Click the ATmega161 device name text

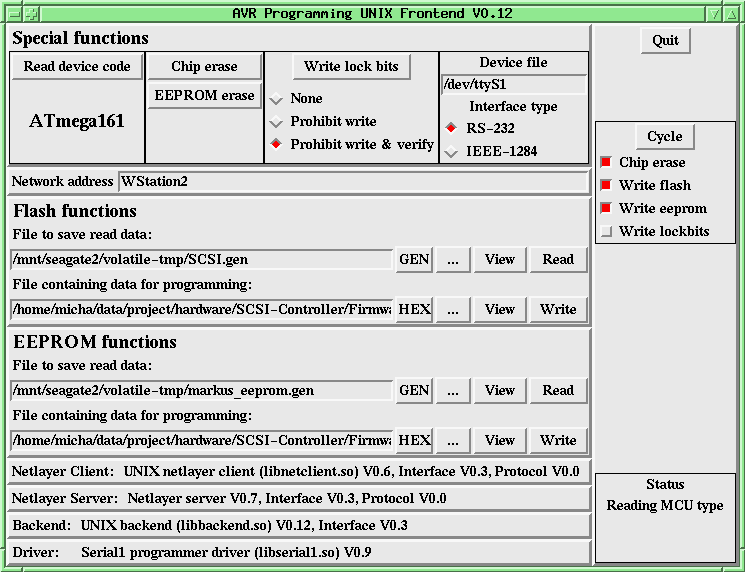(76, 121)
